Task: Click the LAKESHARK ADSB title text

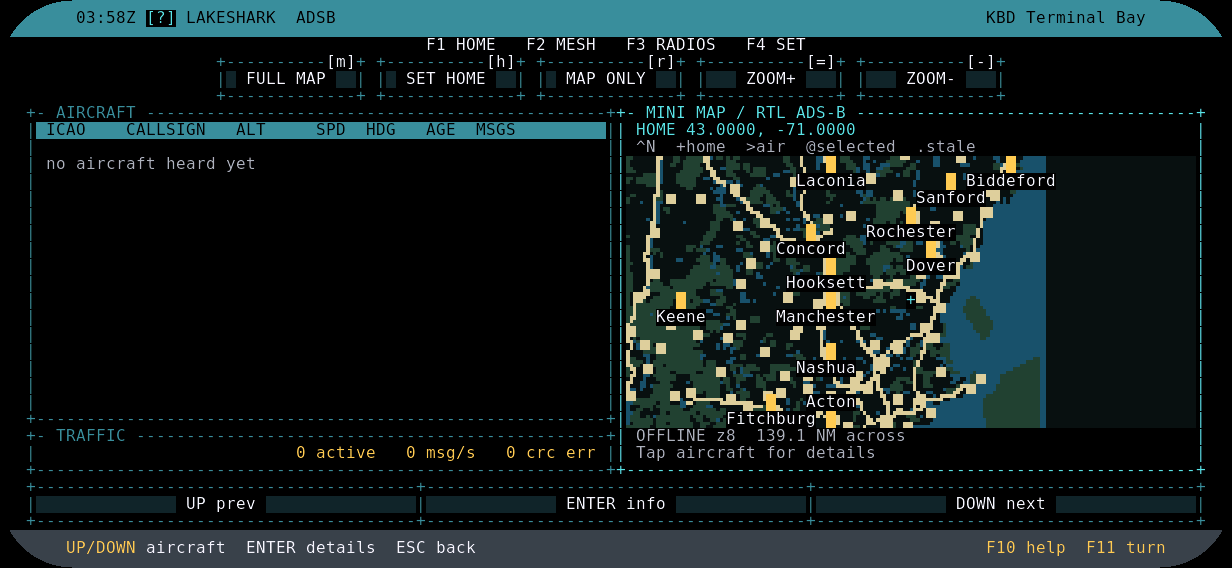Action: tap(261, 18)
